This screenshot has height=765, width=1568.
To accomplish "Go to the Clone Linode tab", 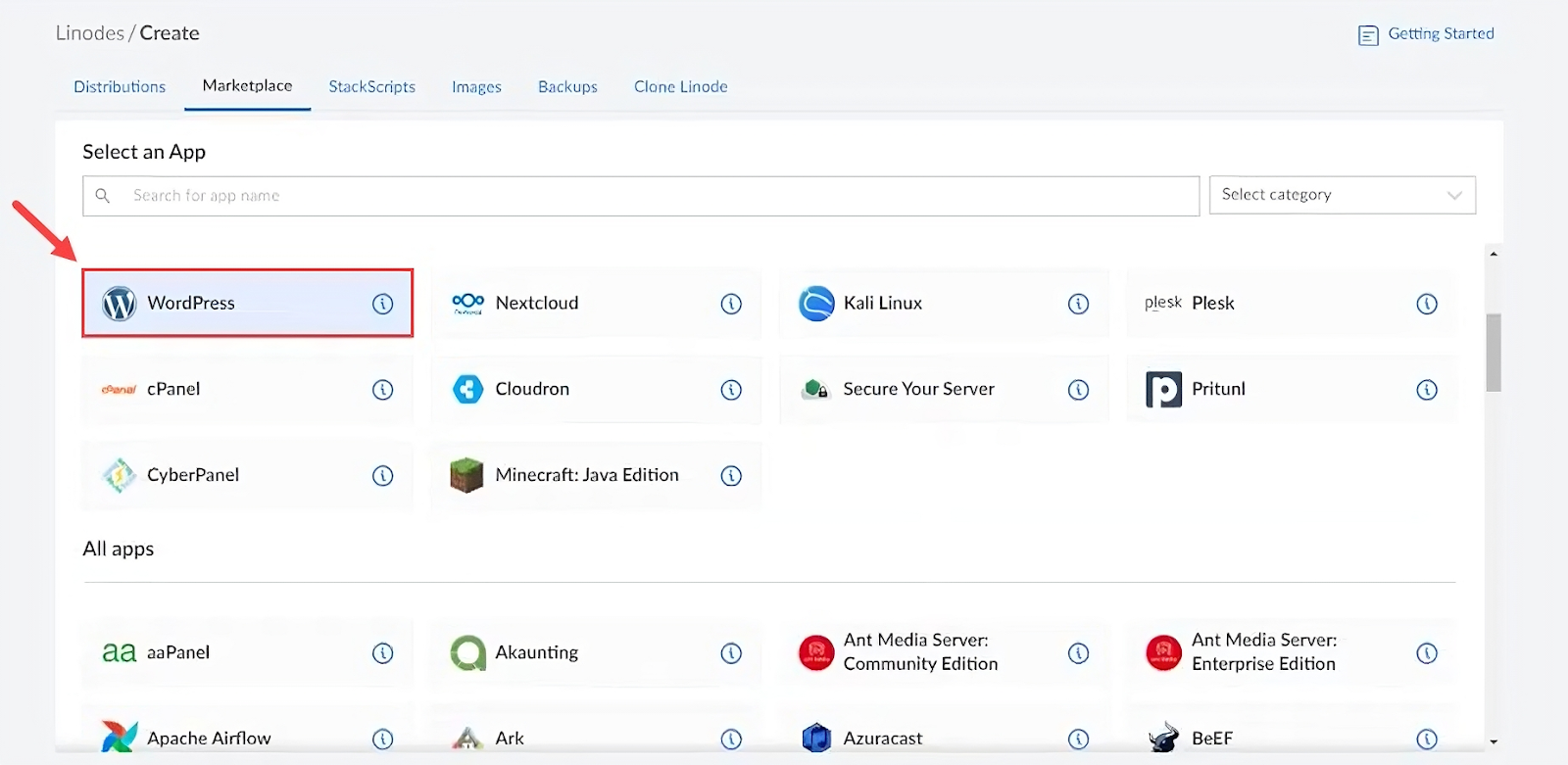I will [680, 86].
